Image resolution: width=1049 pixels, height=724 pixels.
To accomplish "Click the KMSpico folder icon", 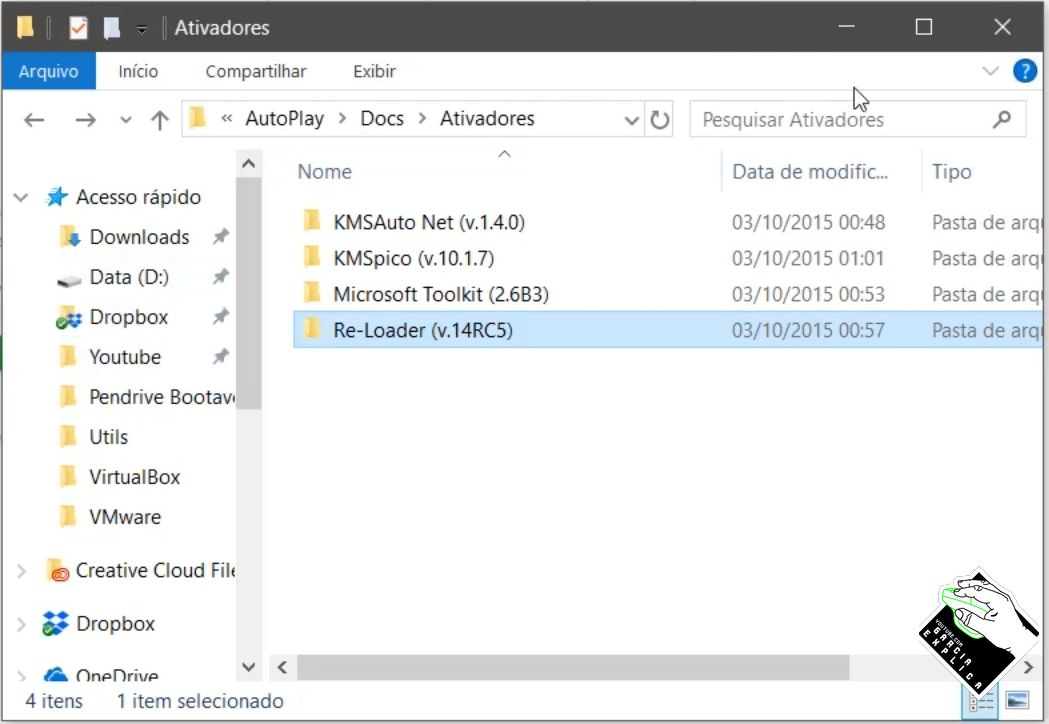I will point(312,257).
